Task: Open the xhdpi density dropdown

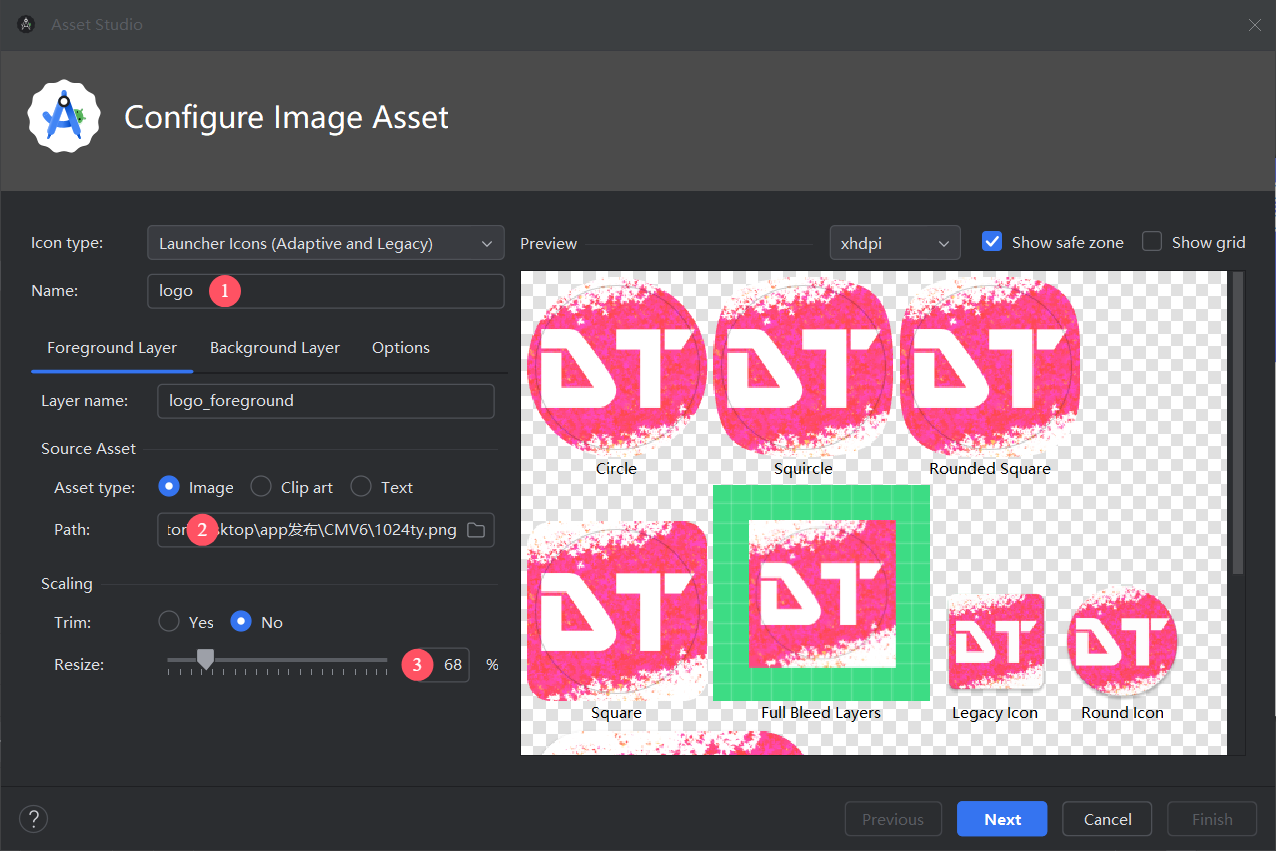Action: pyautogui.click(x=894, y=243)
